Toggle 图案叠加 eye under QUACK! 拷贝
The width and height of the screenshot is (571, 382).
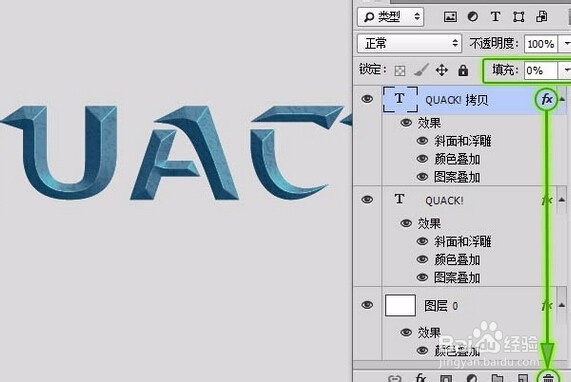422,177
